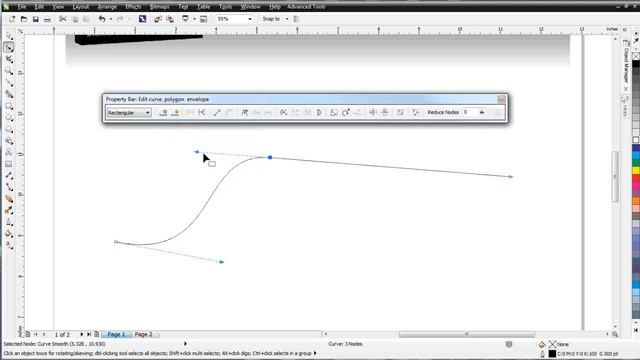
Task: Click the Welcome screen icon
Action: (203, 19)
